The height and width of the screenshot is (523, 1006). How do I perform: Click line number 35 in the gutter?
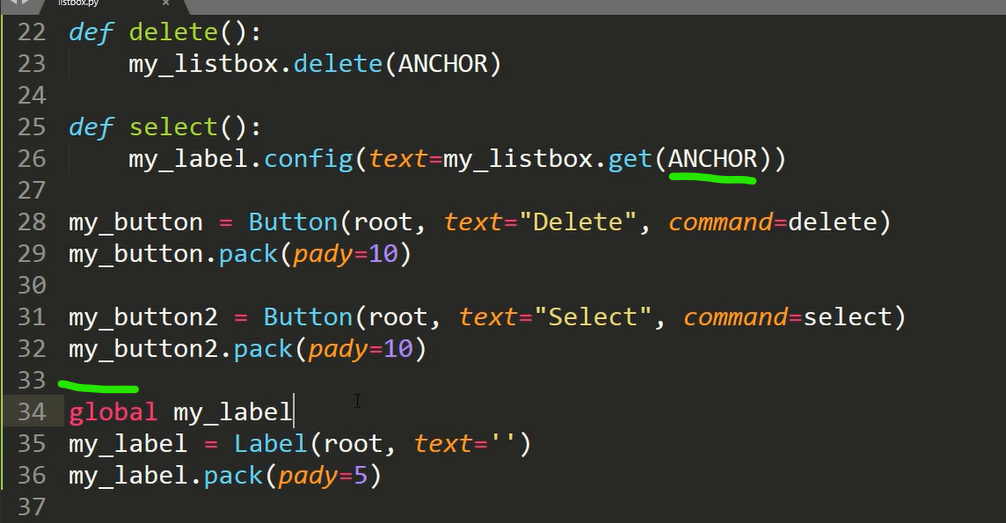(32, 443)
